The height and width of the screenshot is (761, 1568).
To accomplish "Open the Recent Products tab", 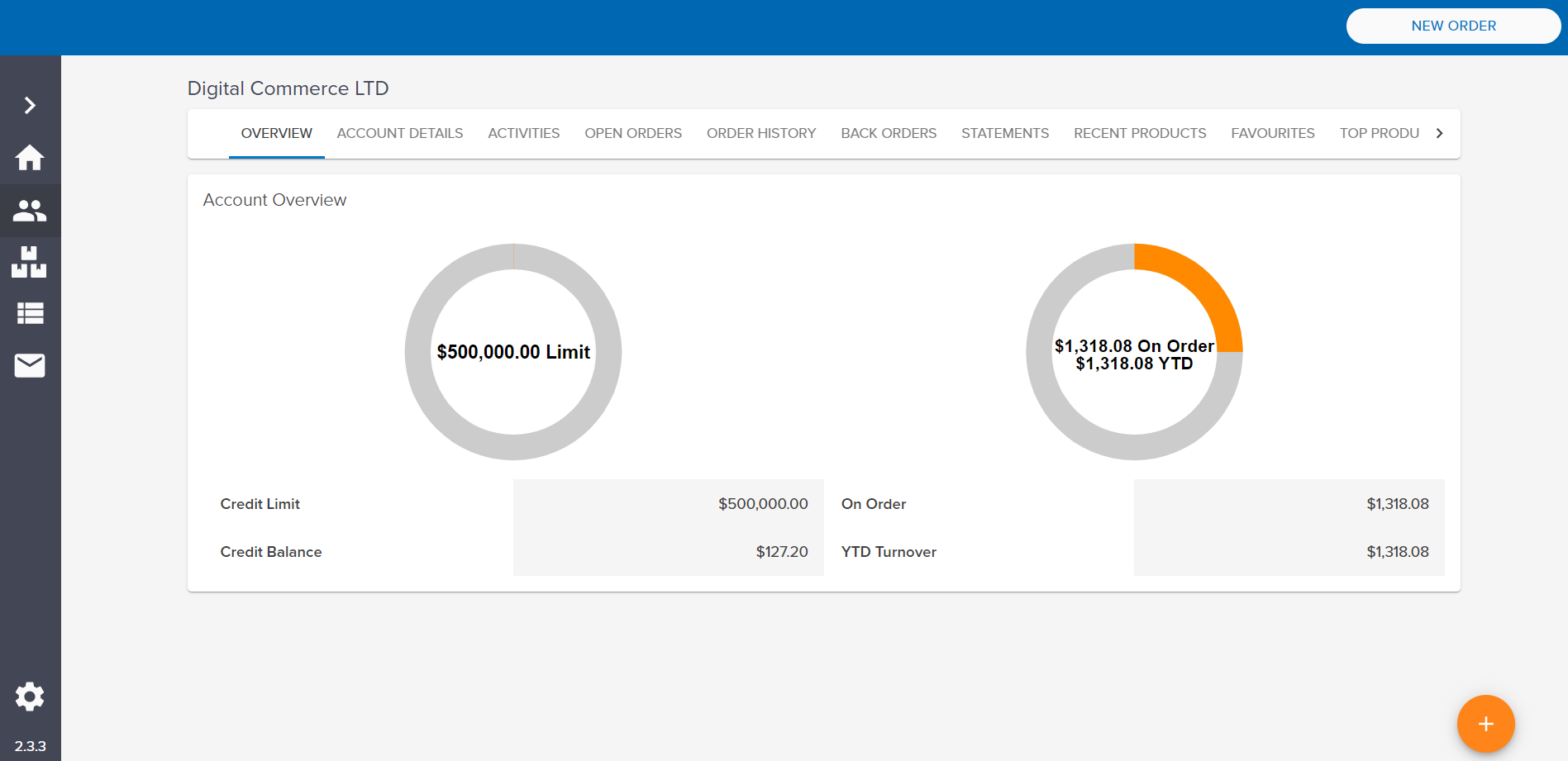I will click(1139, 133).
